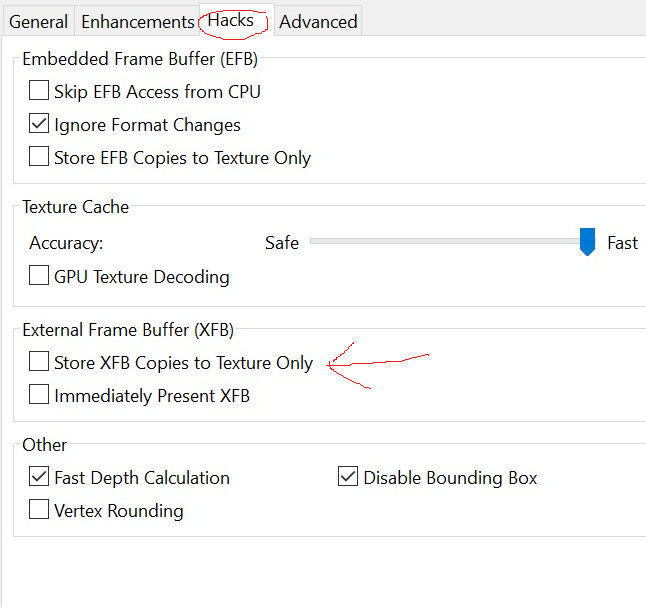Click the Disable Bounding Box label text

point(450,478)
